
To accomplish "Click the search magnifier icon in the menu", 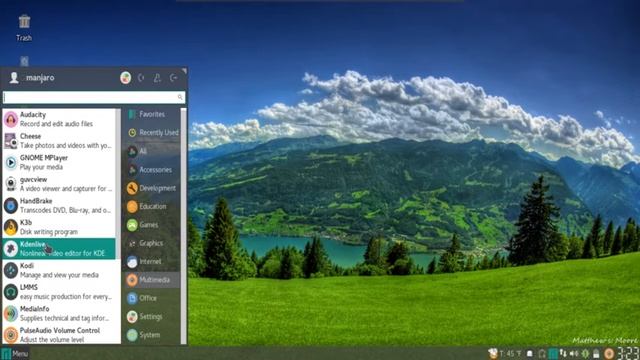I will click(x=180, y=97).
